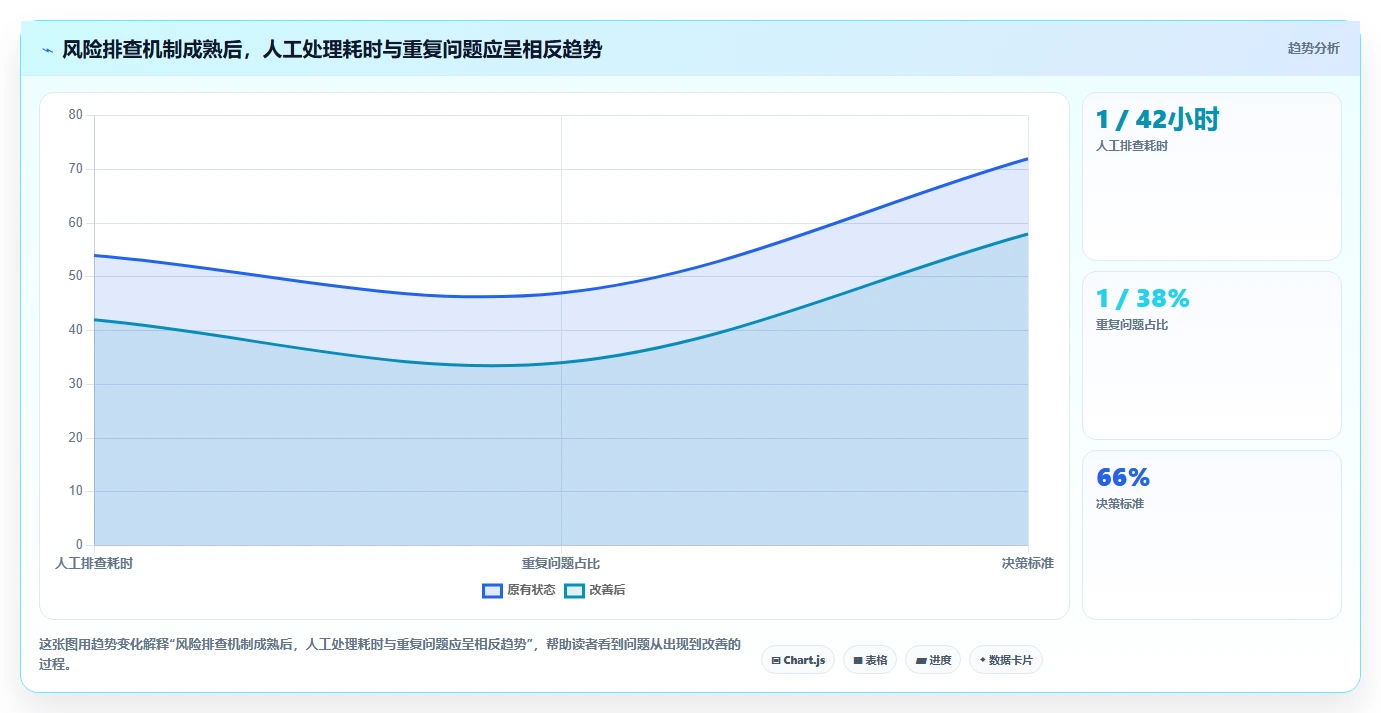Viewport: 1381px width, 713px height.
Task: Click the y-axis label 70
Action: click(x=76, y=169)
